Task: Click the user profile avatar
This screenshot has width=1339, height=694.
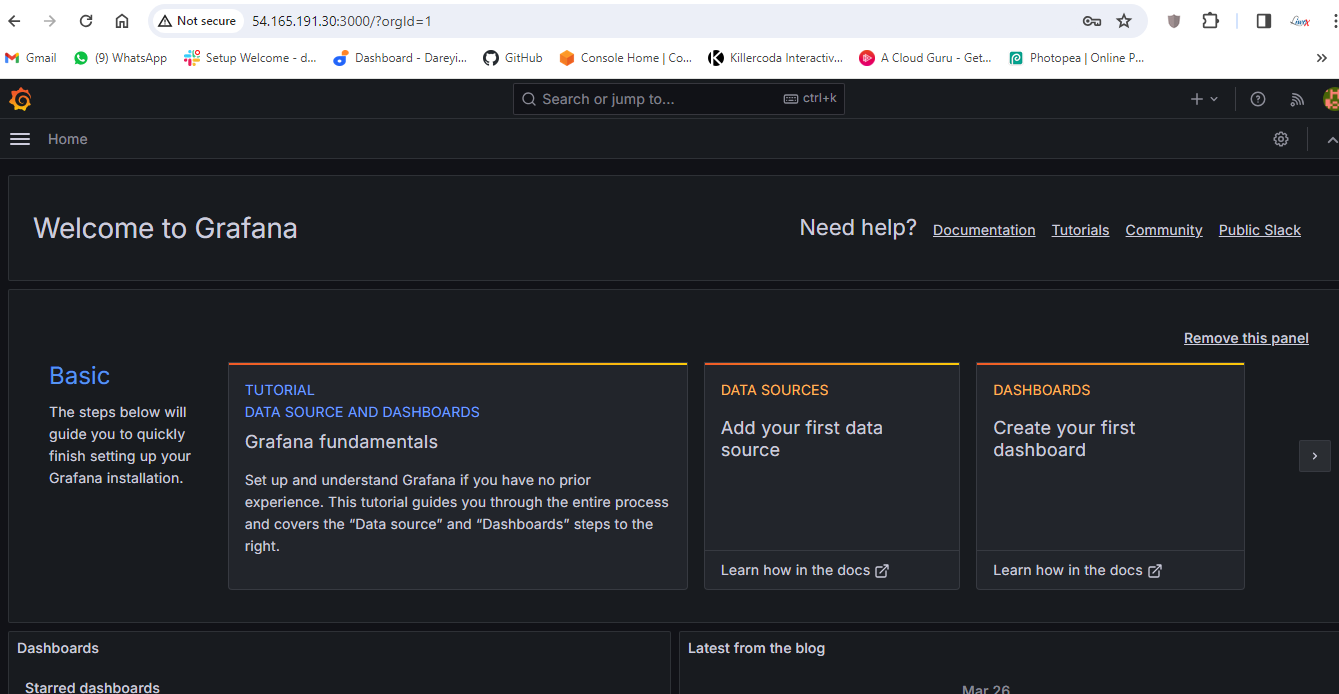Action: (1330, 99)
